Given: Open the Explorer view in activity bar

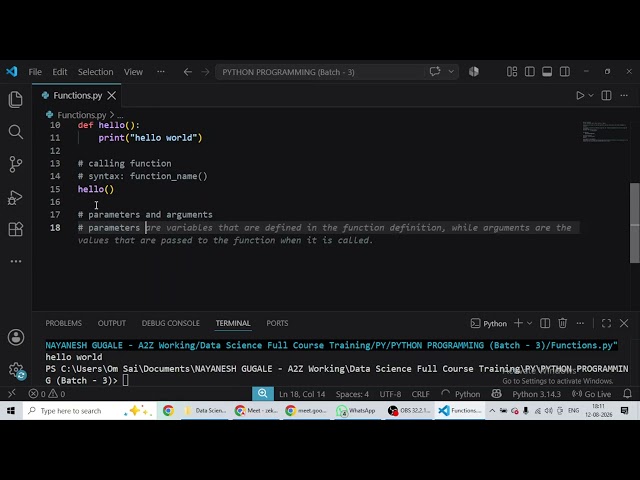Looking at the screenshot, I should click(16, 100).
